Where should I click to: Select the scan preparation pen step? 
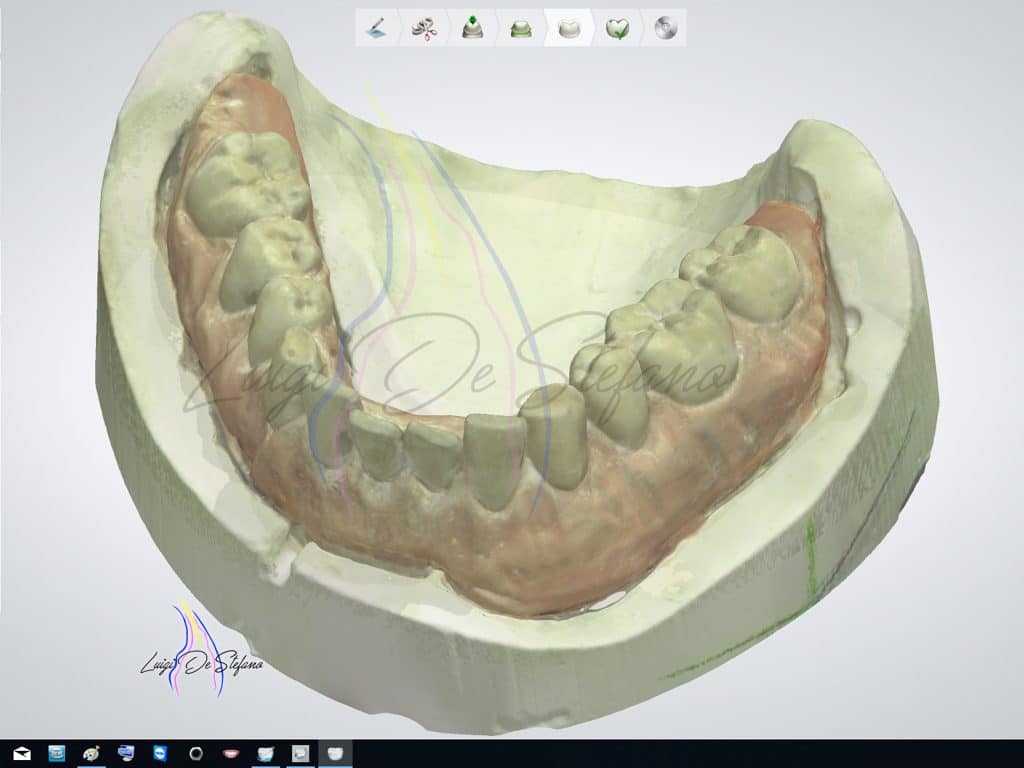click(x=375, y=28)
